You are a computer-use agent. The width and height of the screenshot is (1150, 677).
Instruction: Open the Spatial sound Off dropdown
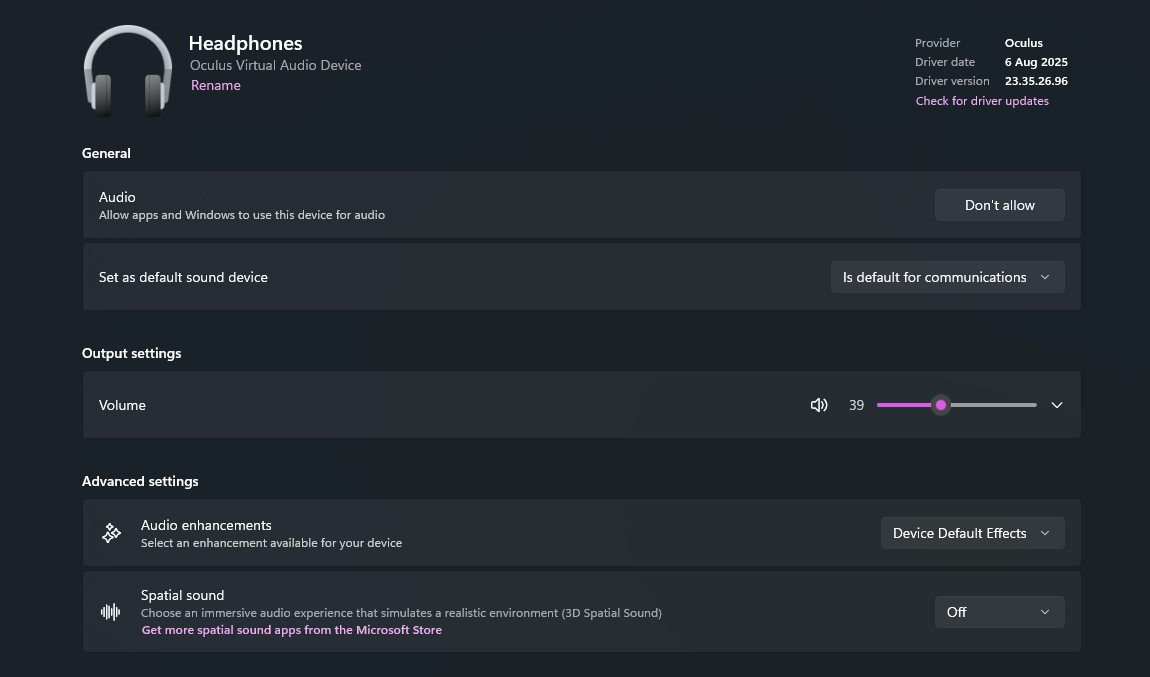999,612
